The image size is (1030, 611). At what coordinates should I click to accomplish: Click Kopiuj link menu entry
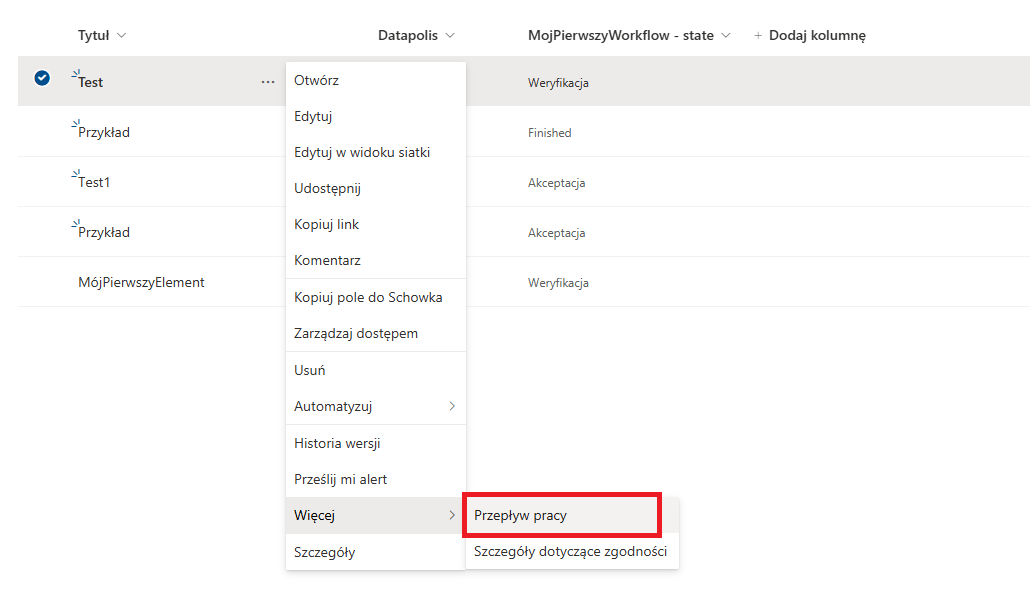pyautogui.click(x=326, y=224)
